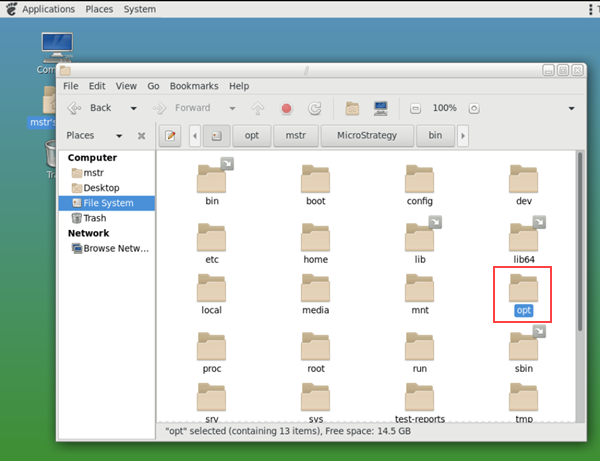Select Trash in the Places sidebar
The height and width of the screenshot is (462, 600).
pos(94,218)
